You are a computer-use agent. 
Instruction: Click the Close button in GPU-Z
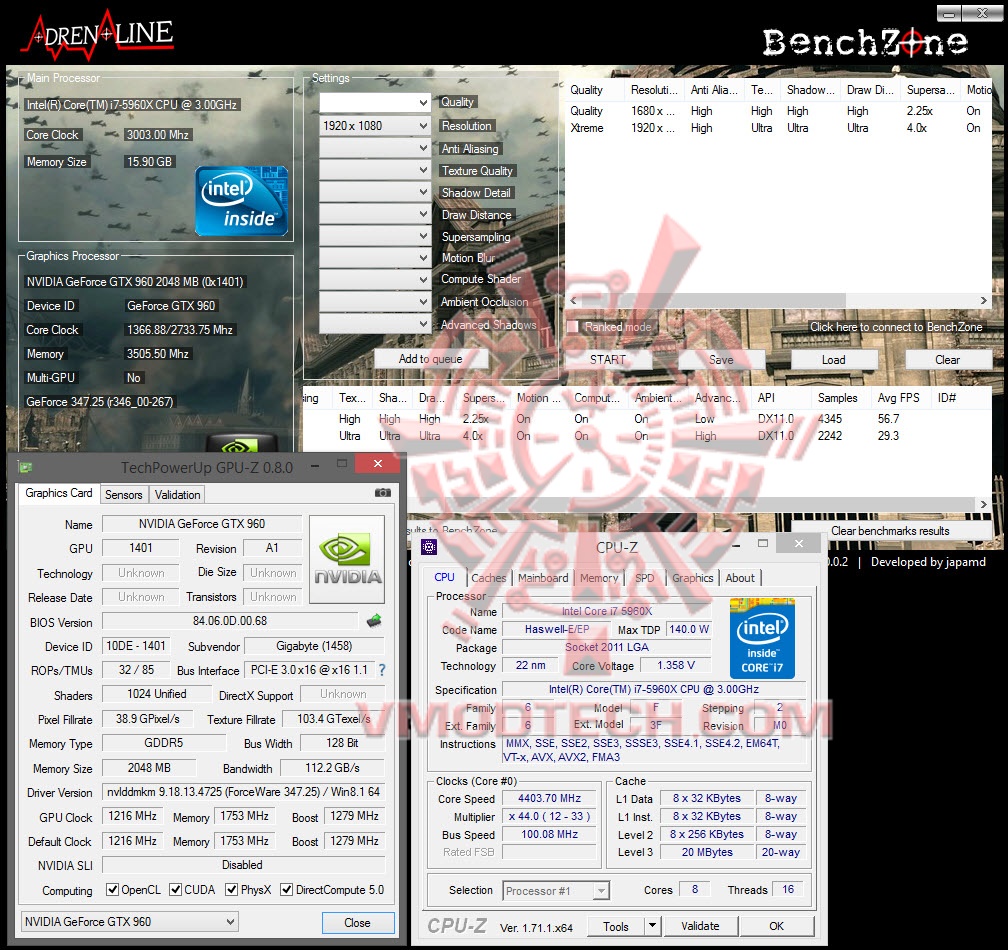357,922
